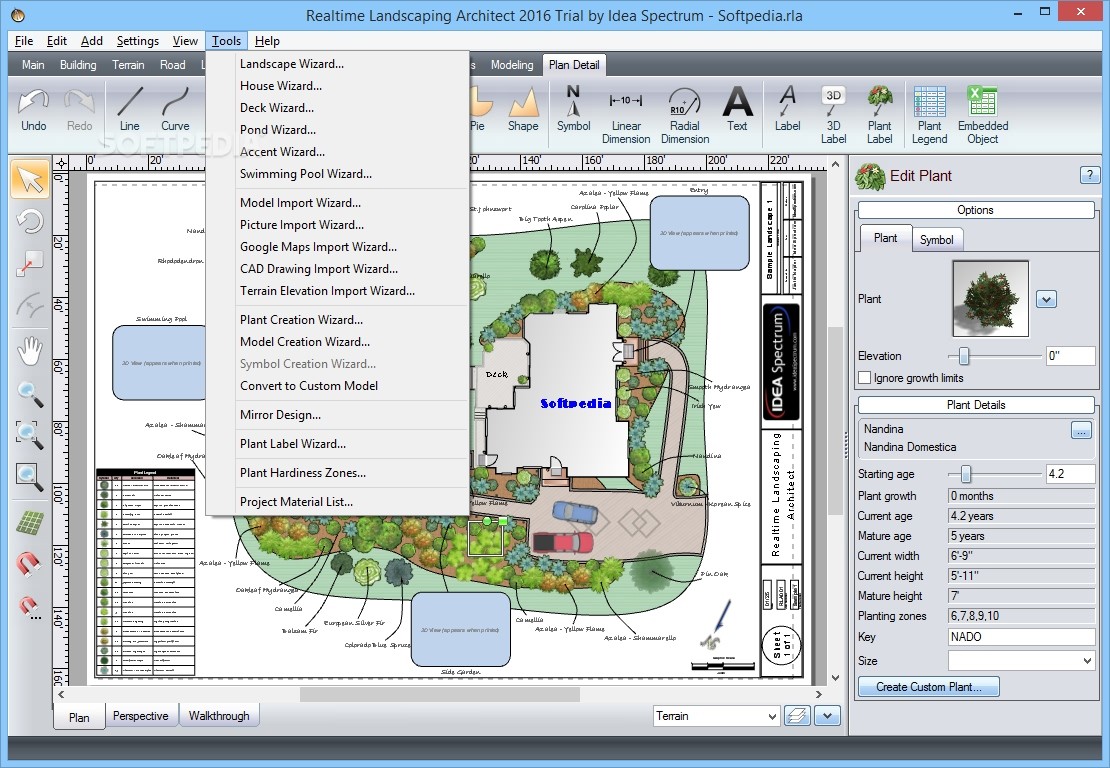Select Google Maps Import Wizard
Screen dimensions: 1110x768
pyautogui.click(x=319, y=246)
